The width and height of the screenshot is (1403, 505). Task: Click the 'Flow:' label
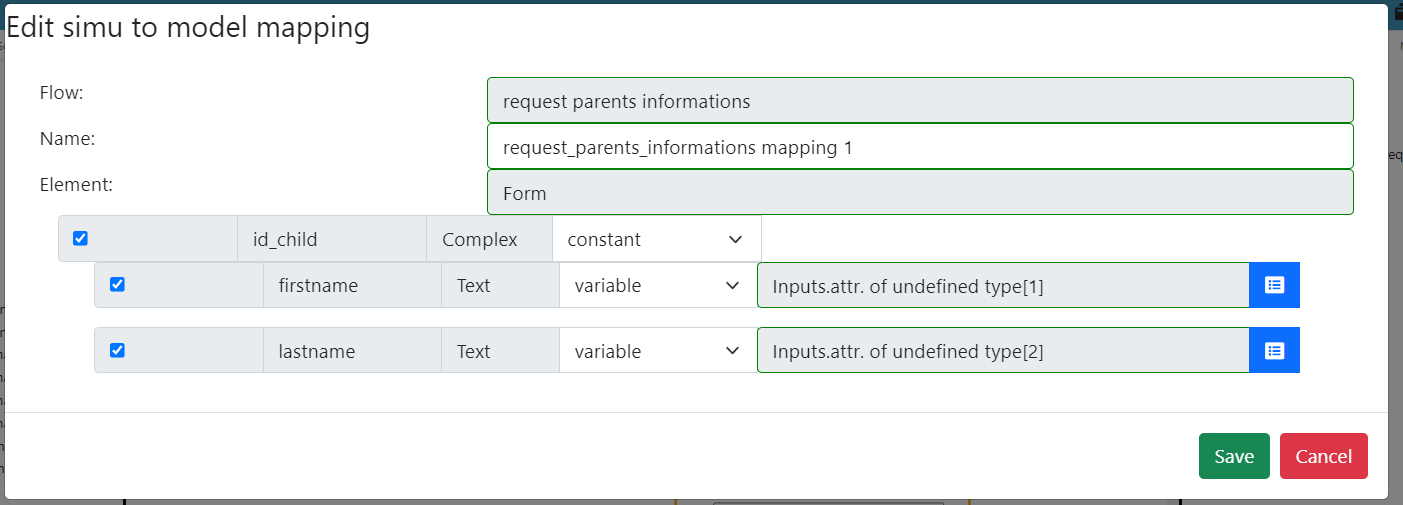tap(61, 93)
